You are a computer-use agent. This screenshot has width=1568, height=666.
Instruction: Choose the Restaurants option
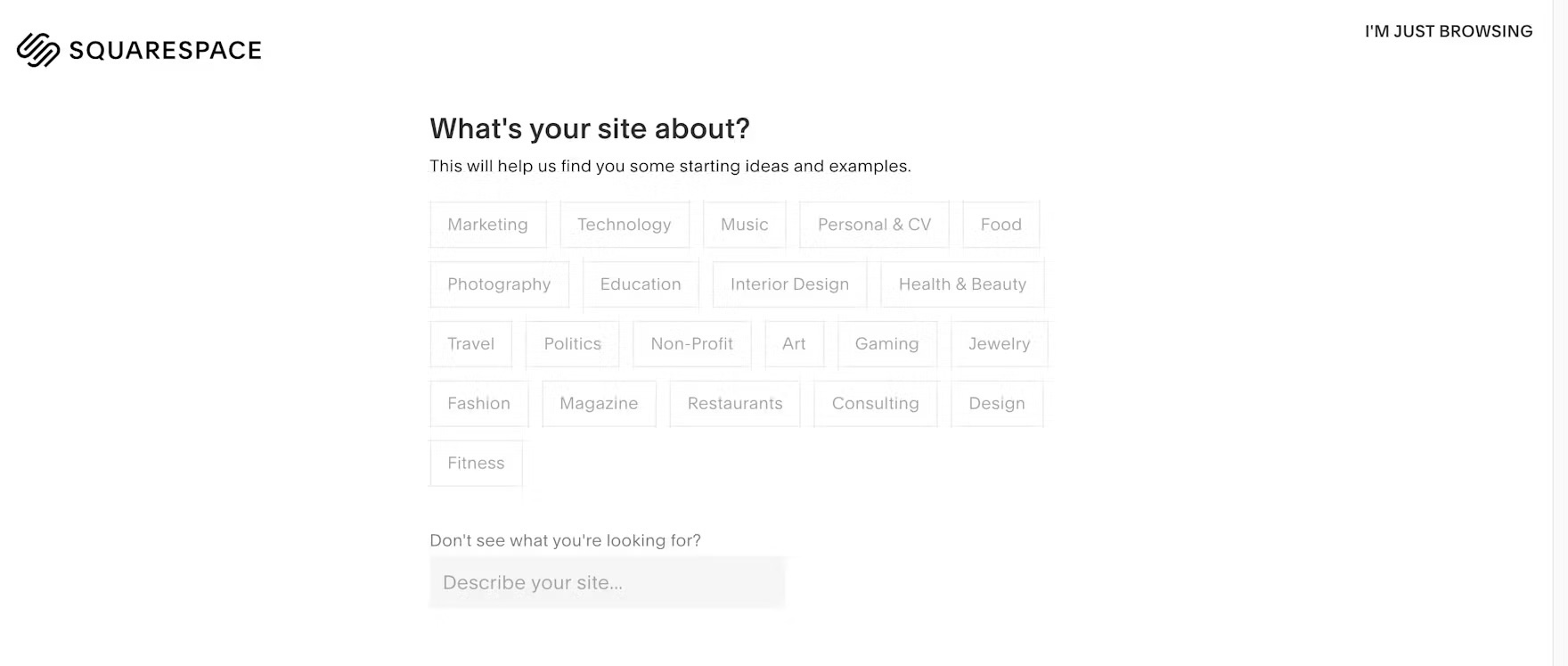[x=735, y=404]
